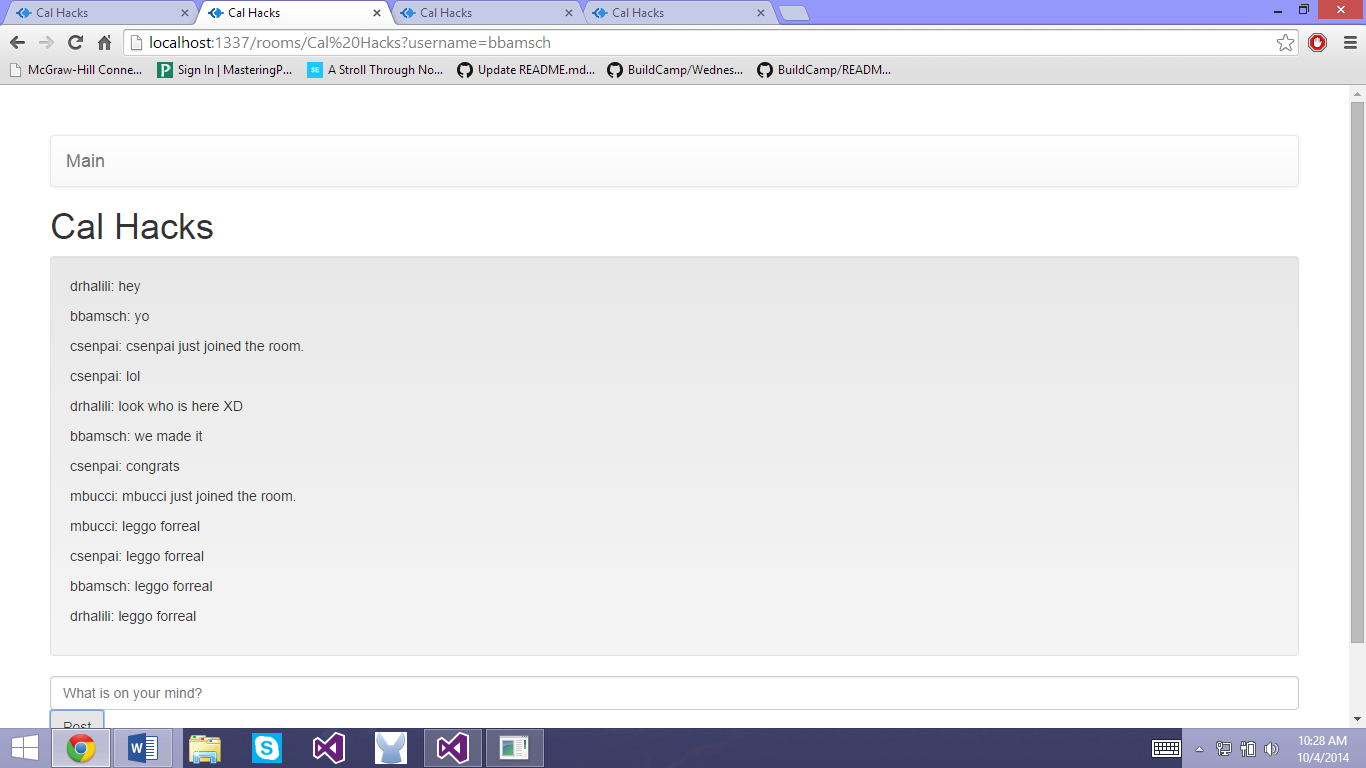The image size is (1366, 768).
Task: Open the second Visual Studio taskbar icon
Action: coord(453,748)
